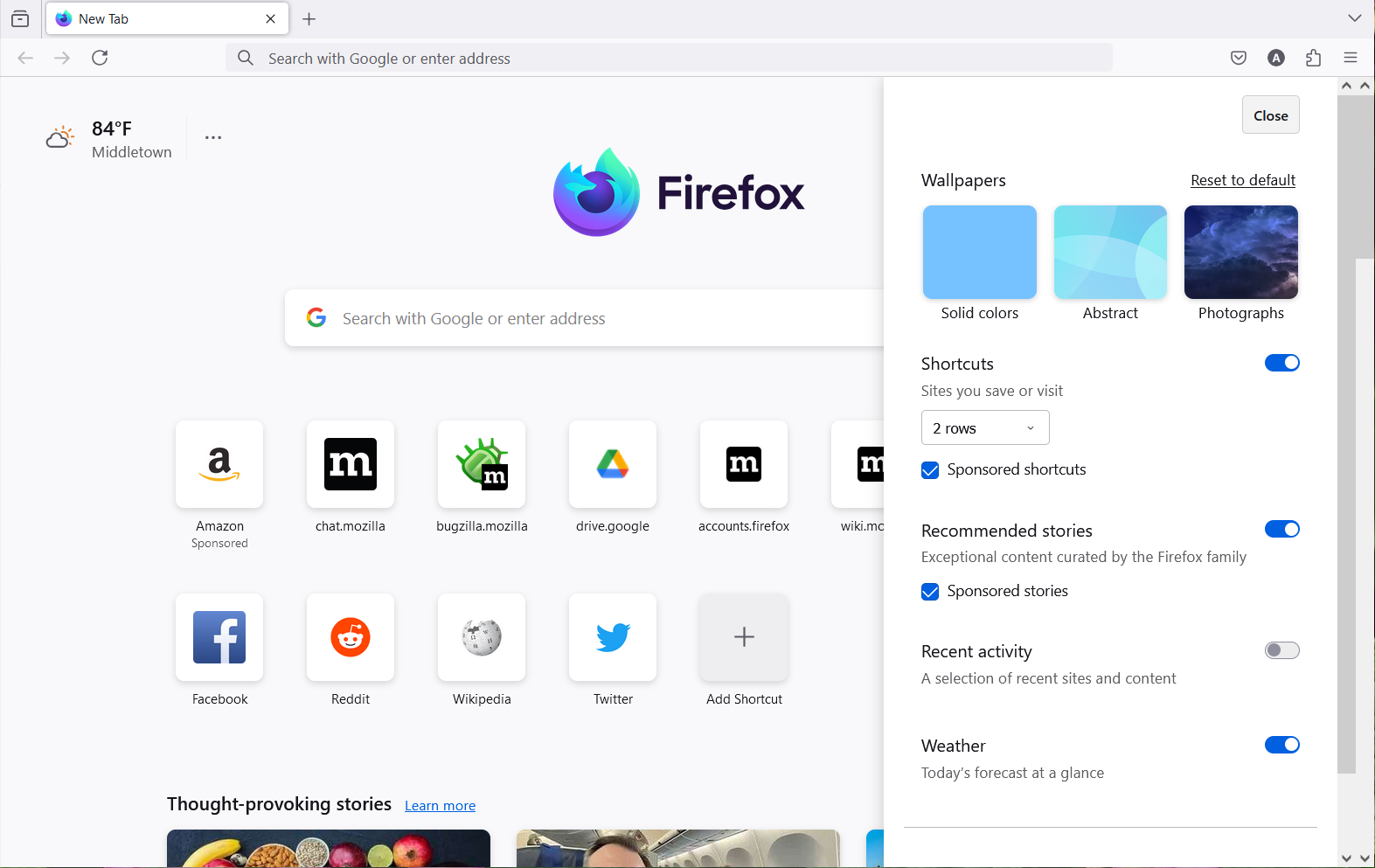The height and width of the screenshot is (868, 1375).
Task: Open the airplane story thumbnail
Action: pyautogui.click(x=678, y=849)
